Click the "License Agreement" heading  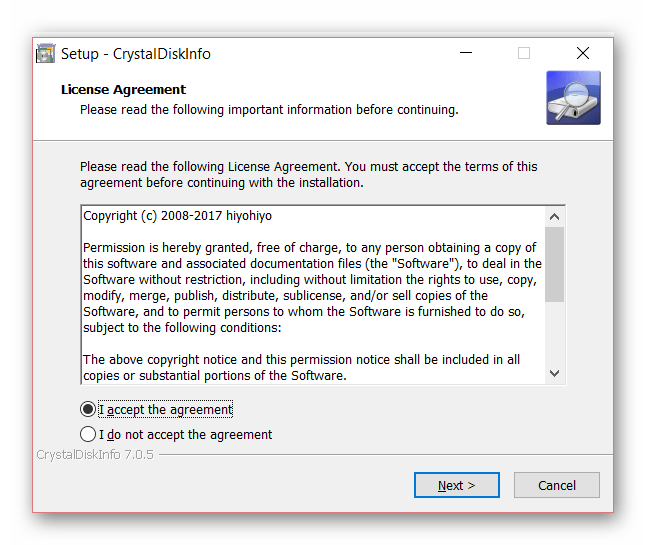pos(123,89)
